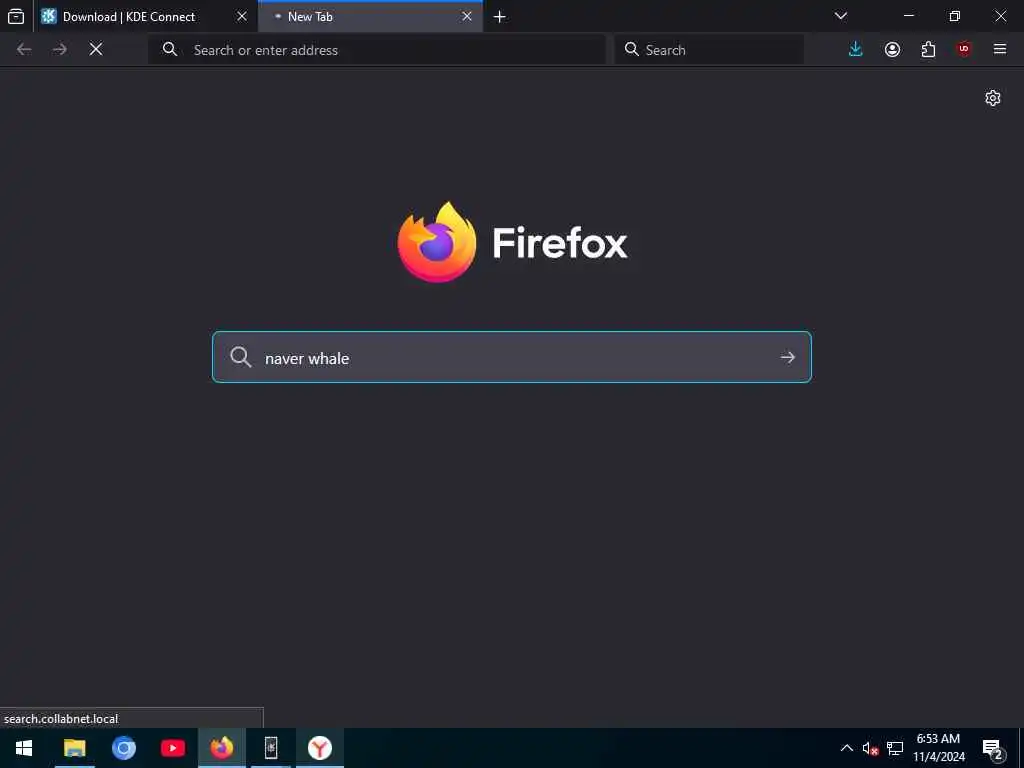This screenshot has height=768, width=1024.
Task: Switch to Firefox in the taskbar
Action: 222,748
